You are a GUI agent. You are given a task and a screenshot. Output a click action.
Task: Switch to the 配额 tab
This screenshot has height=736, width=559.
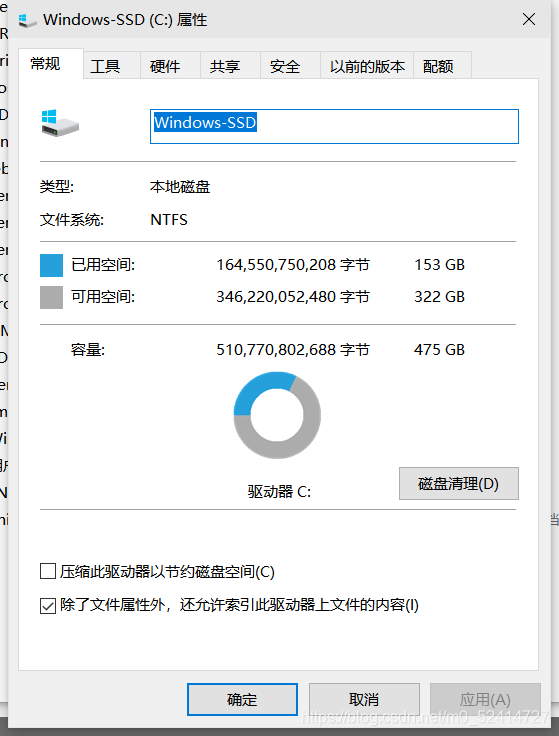tap(442, 66)
